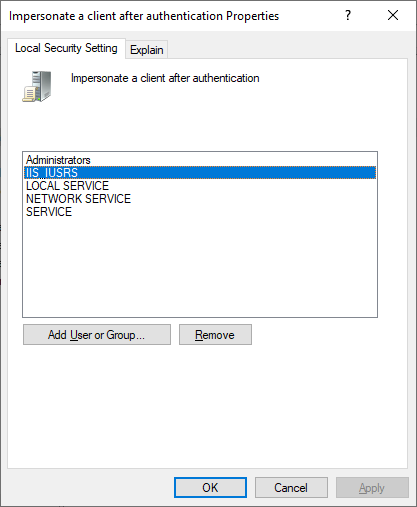Open context help with the question mark

click(348, 15)
